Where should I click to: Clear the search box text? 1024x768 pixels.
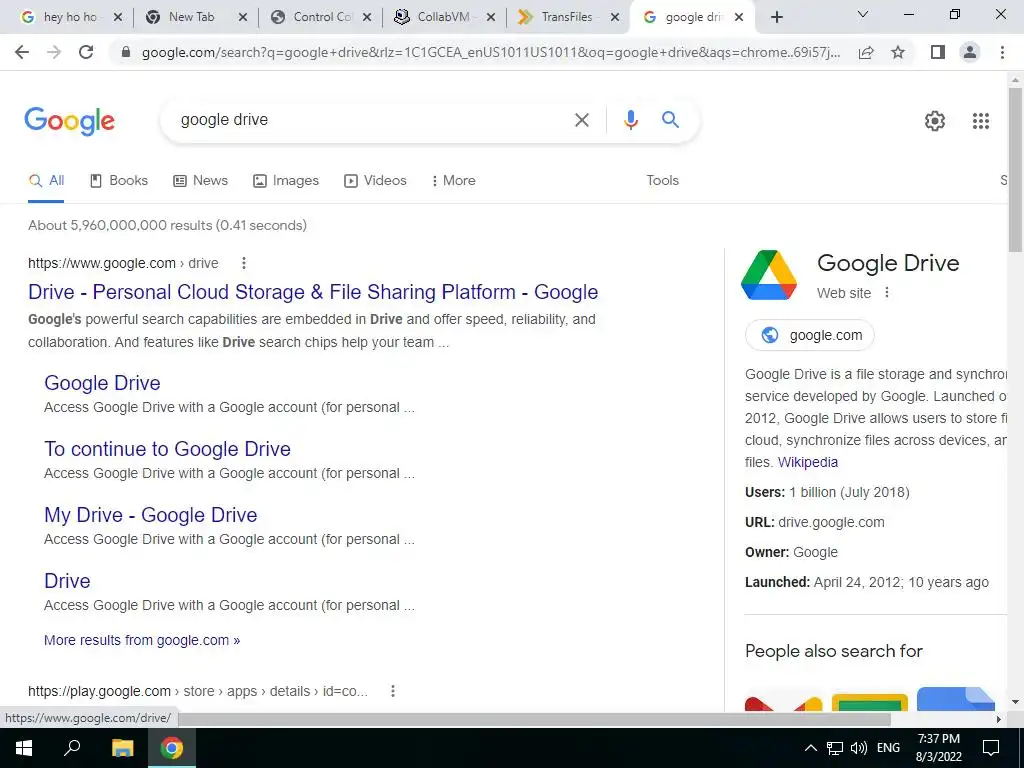click(x=581, y=120)
